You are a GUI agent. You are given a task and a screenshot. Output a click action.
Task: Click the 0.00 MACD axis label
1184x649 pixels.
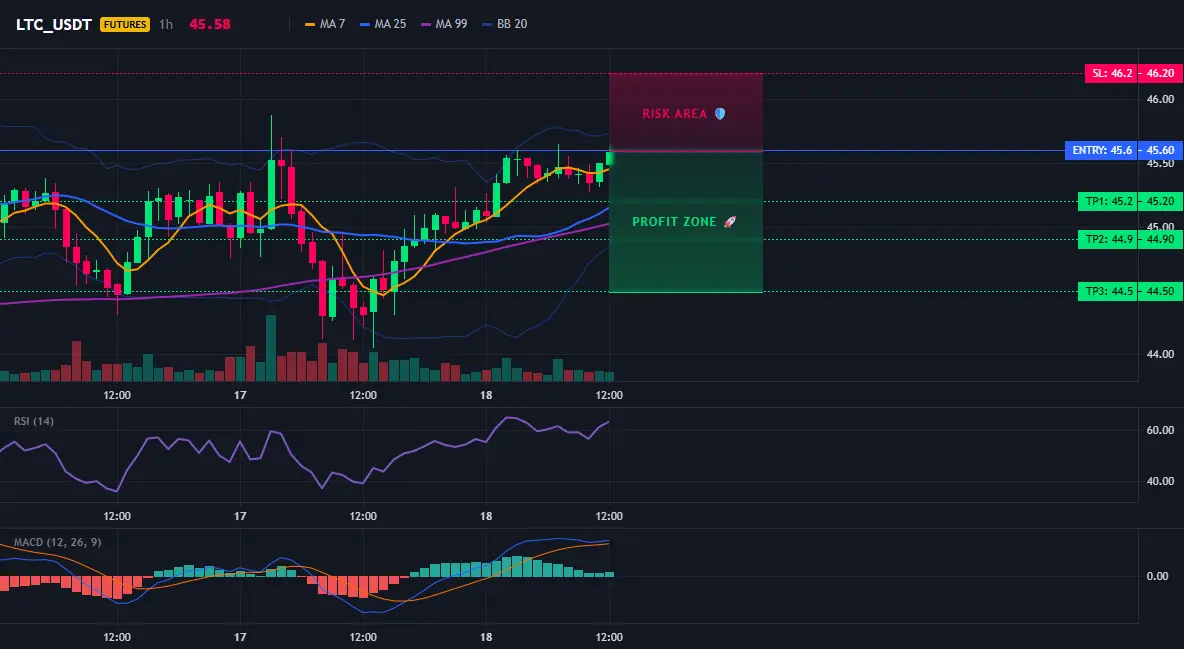point(1158,576)
